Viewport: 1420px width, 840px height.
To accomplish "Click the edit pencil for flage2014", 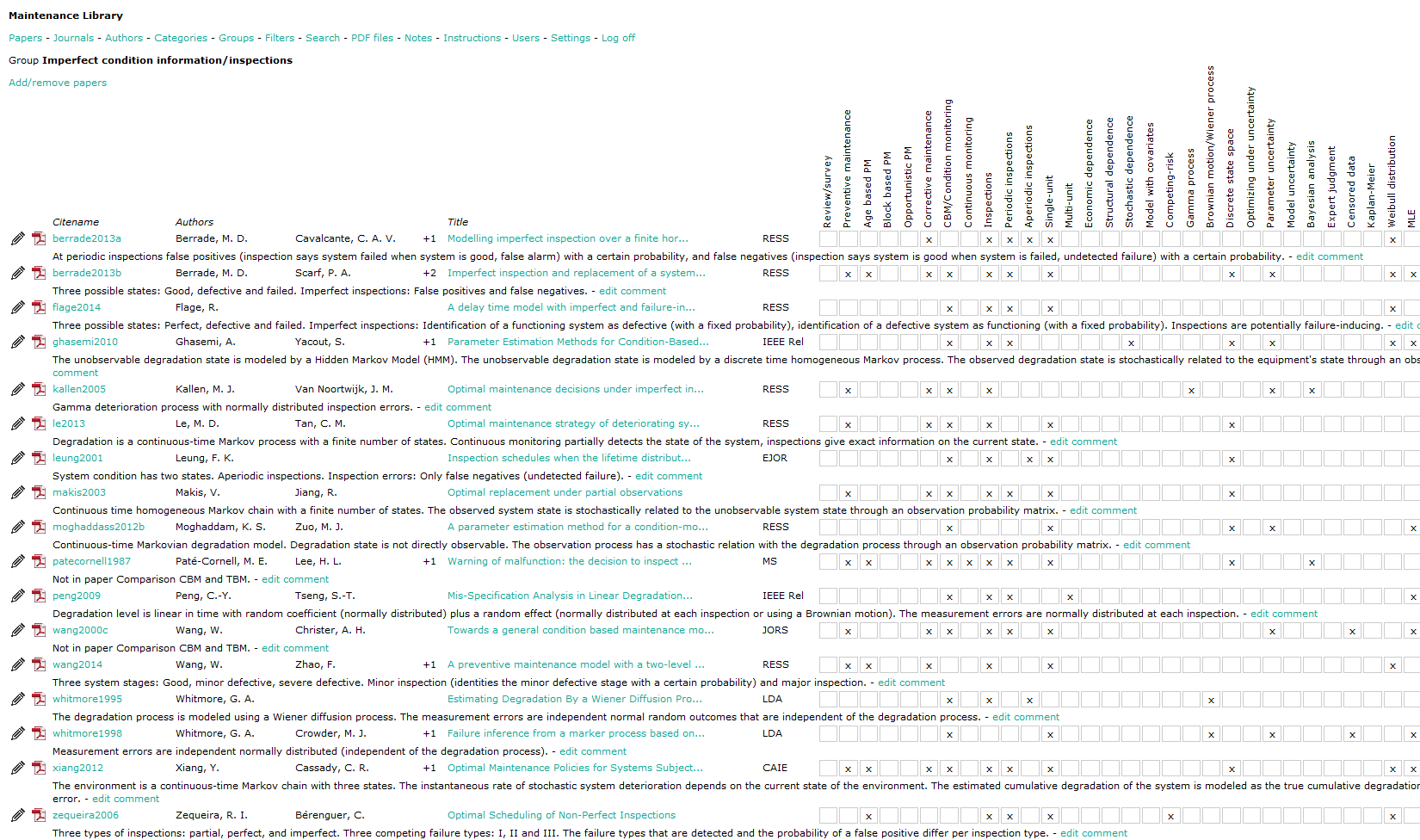I will [x=17, y=307].
